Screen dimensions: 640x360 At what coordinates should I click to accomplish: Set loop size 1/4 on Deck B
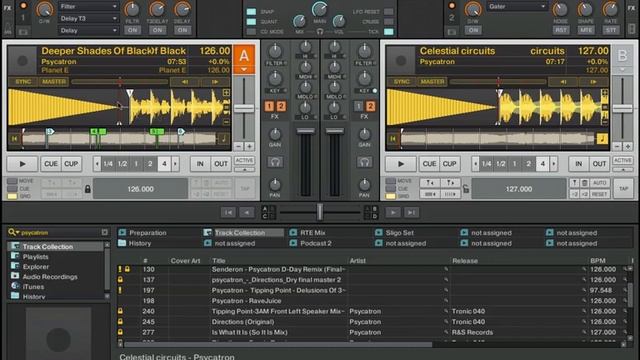486,164
